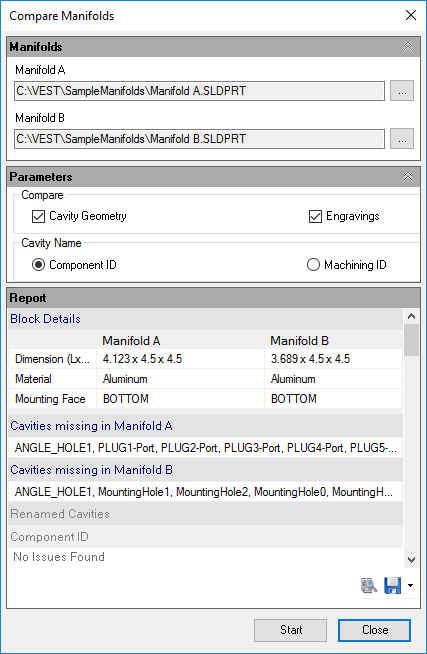Browse for Manifold A file

pos(402,91)
